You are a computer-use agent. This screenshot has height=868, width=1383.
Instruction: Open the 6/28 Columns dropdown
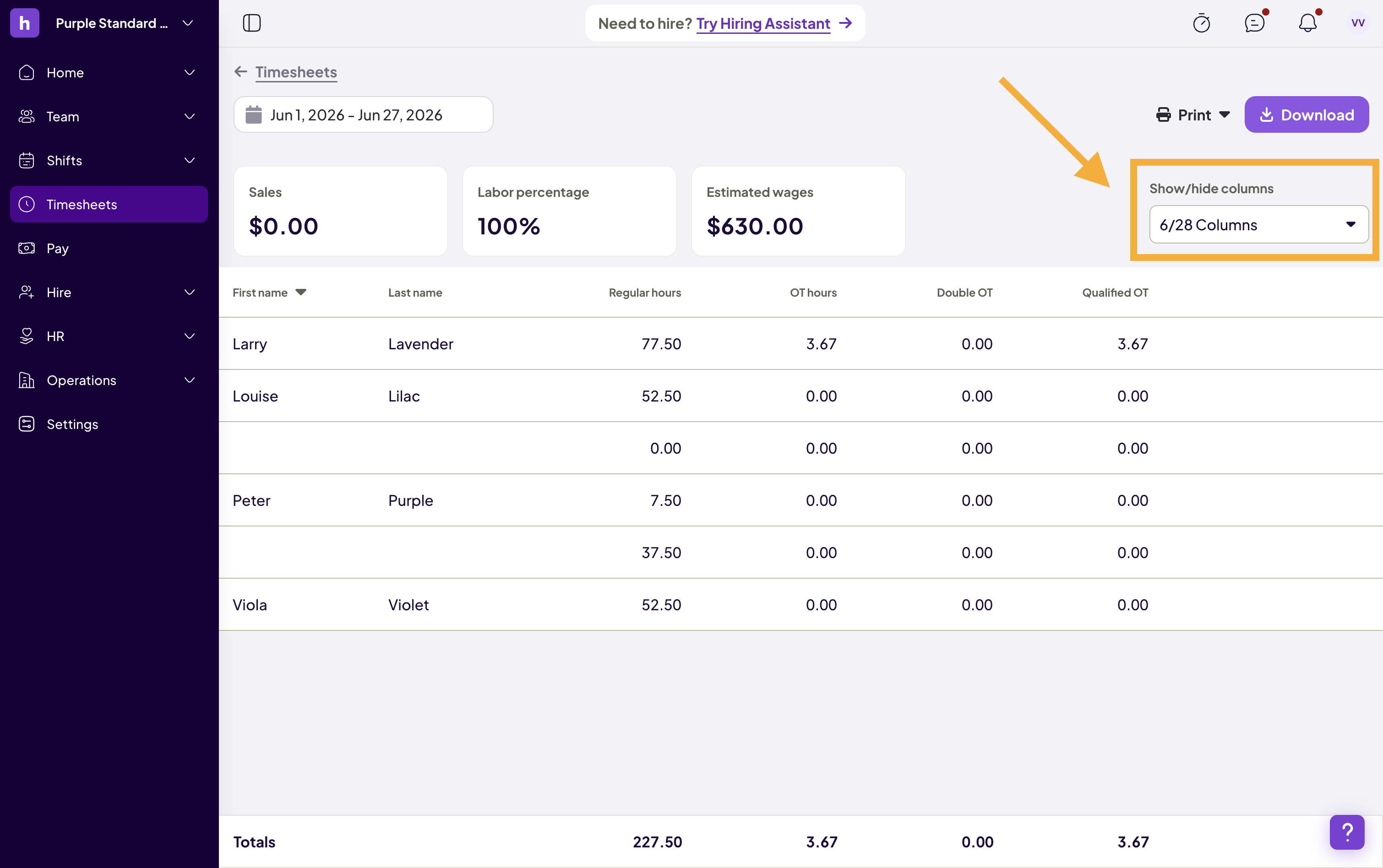[1258, 224]
